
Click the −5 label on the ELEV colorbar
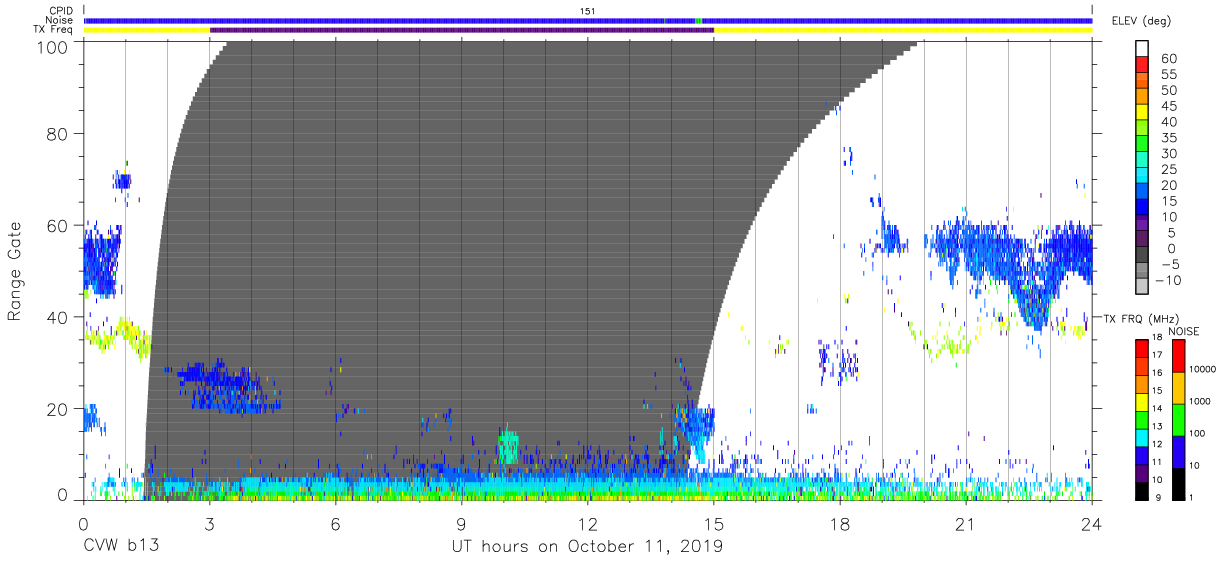[1170, 264]
